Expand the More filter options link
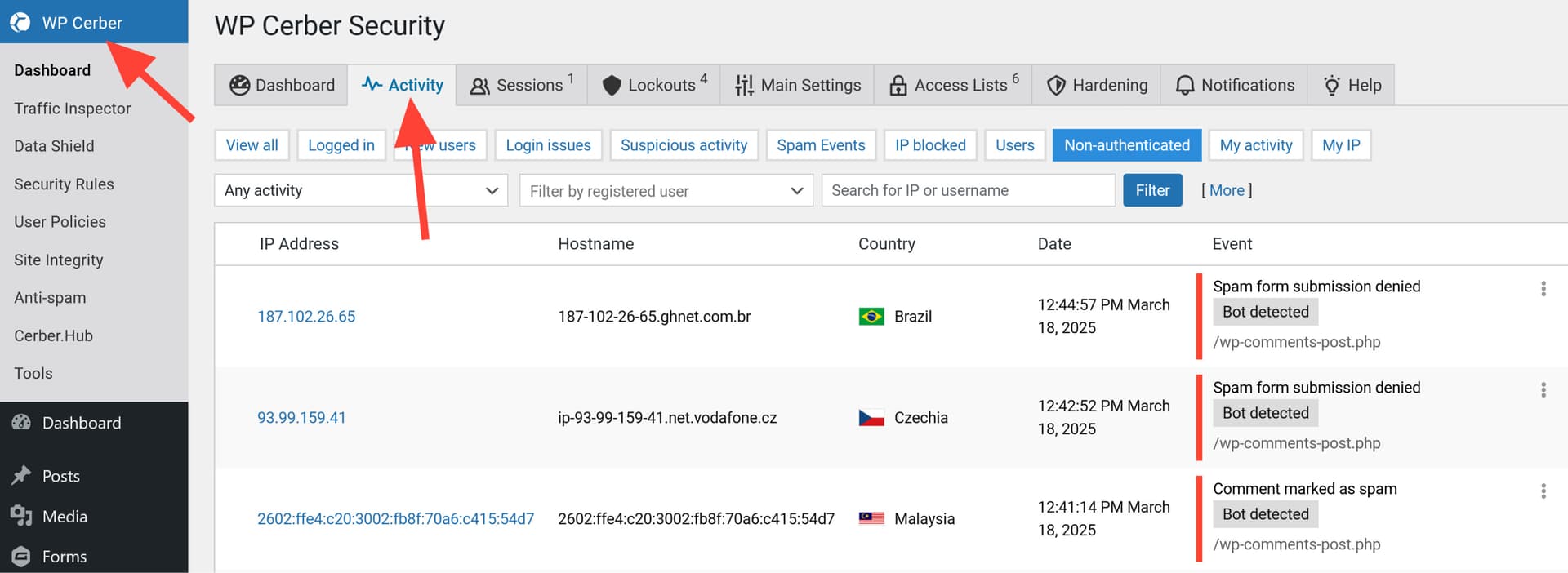 (x=1226, y=190)
